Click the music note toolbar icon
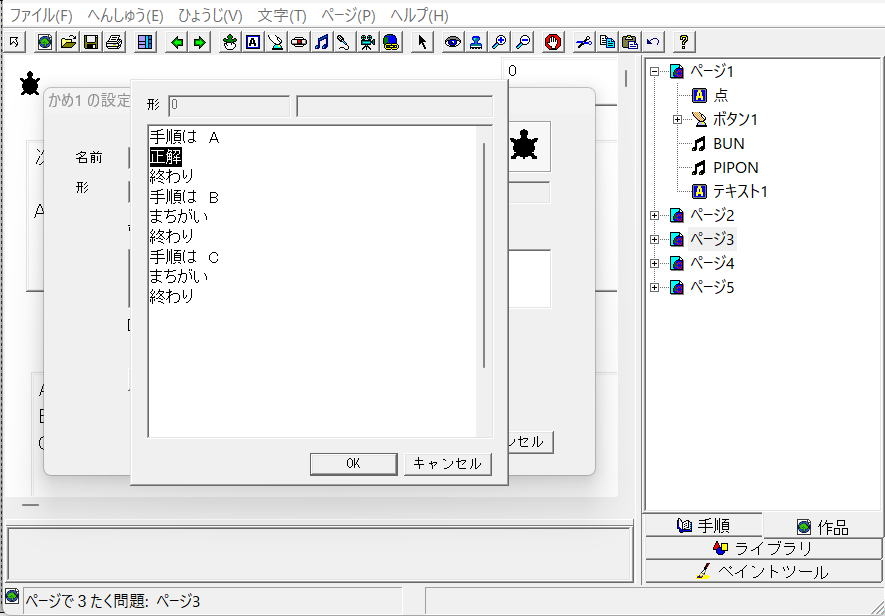 tap(322, 42)
